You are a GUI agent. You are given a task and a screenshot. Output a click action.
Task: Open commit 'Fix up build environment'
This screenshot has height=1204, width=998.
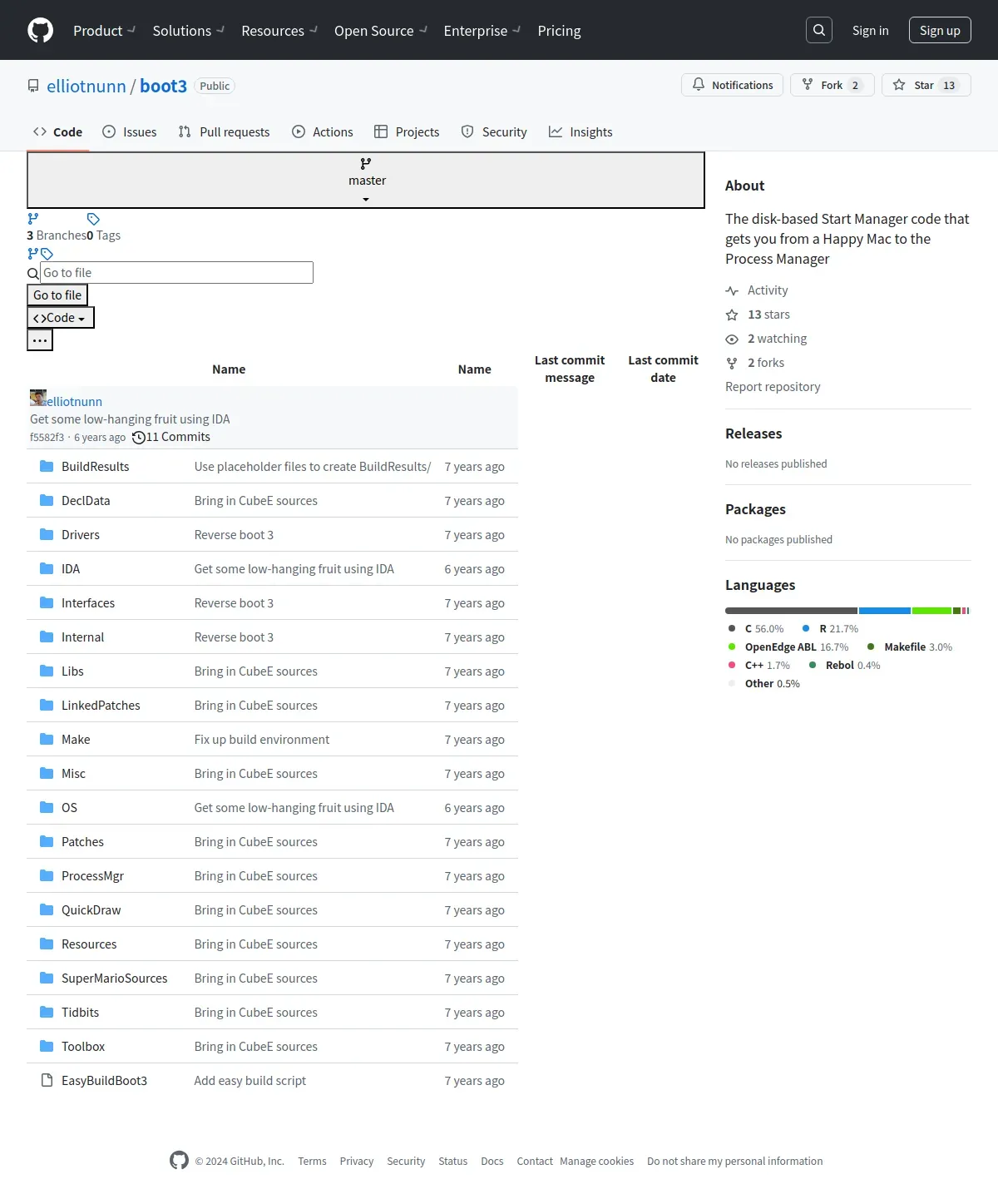pyautogui.click(x=262, y=739)
